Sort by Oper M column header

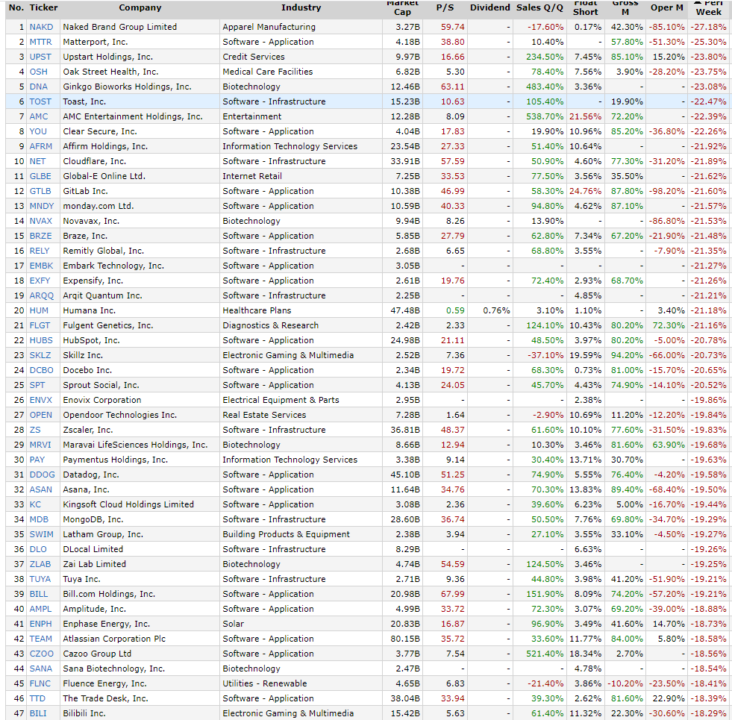pyautogui.click(x=667, y=7)
